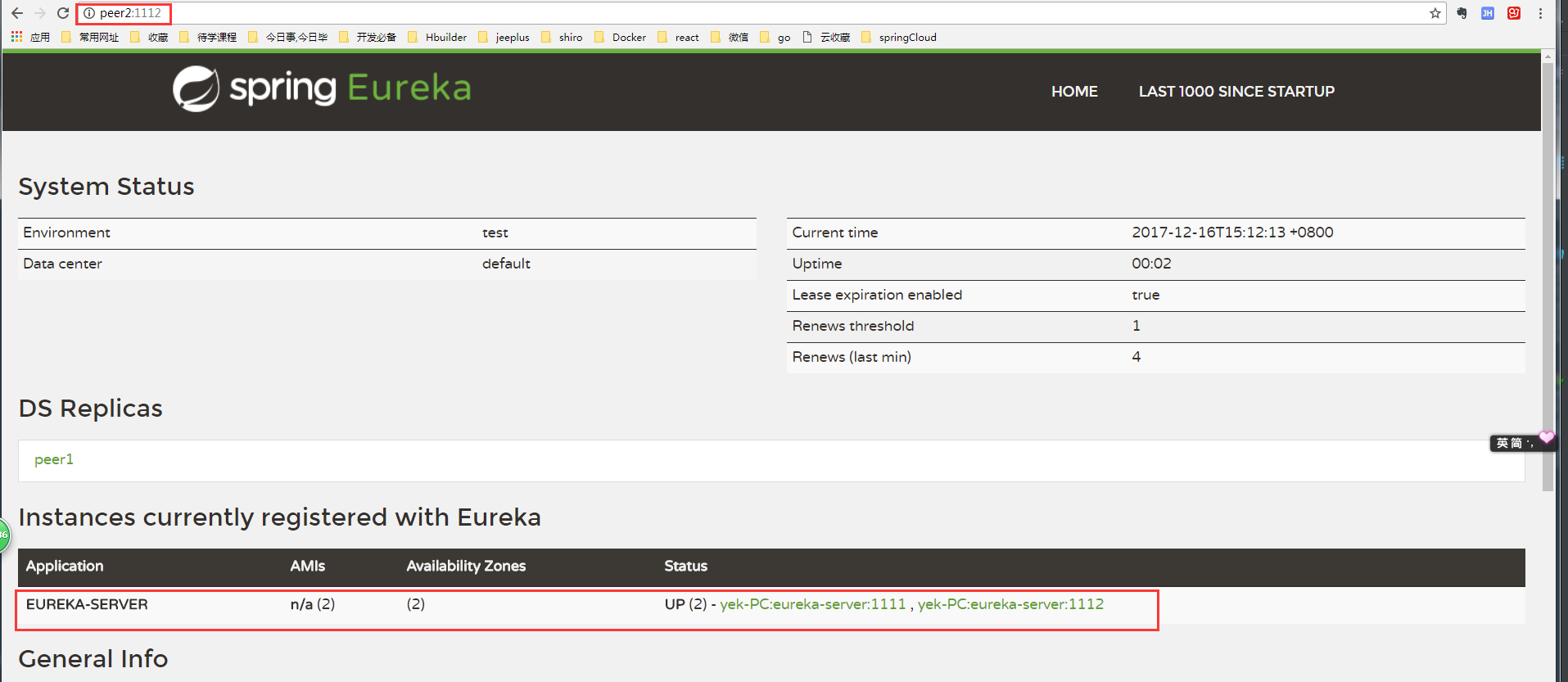1568x682 pixels.
Task: Reload the page with the refresh icon
Action: pos(63,13)
